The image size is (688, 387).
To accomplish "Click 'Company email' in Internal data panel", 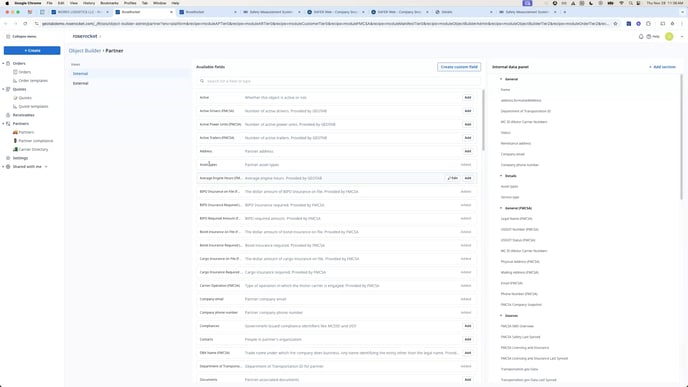I will point(512,154).
